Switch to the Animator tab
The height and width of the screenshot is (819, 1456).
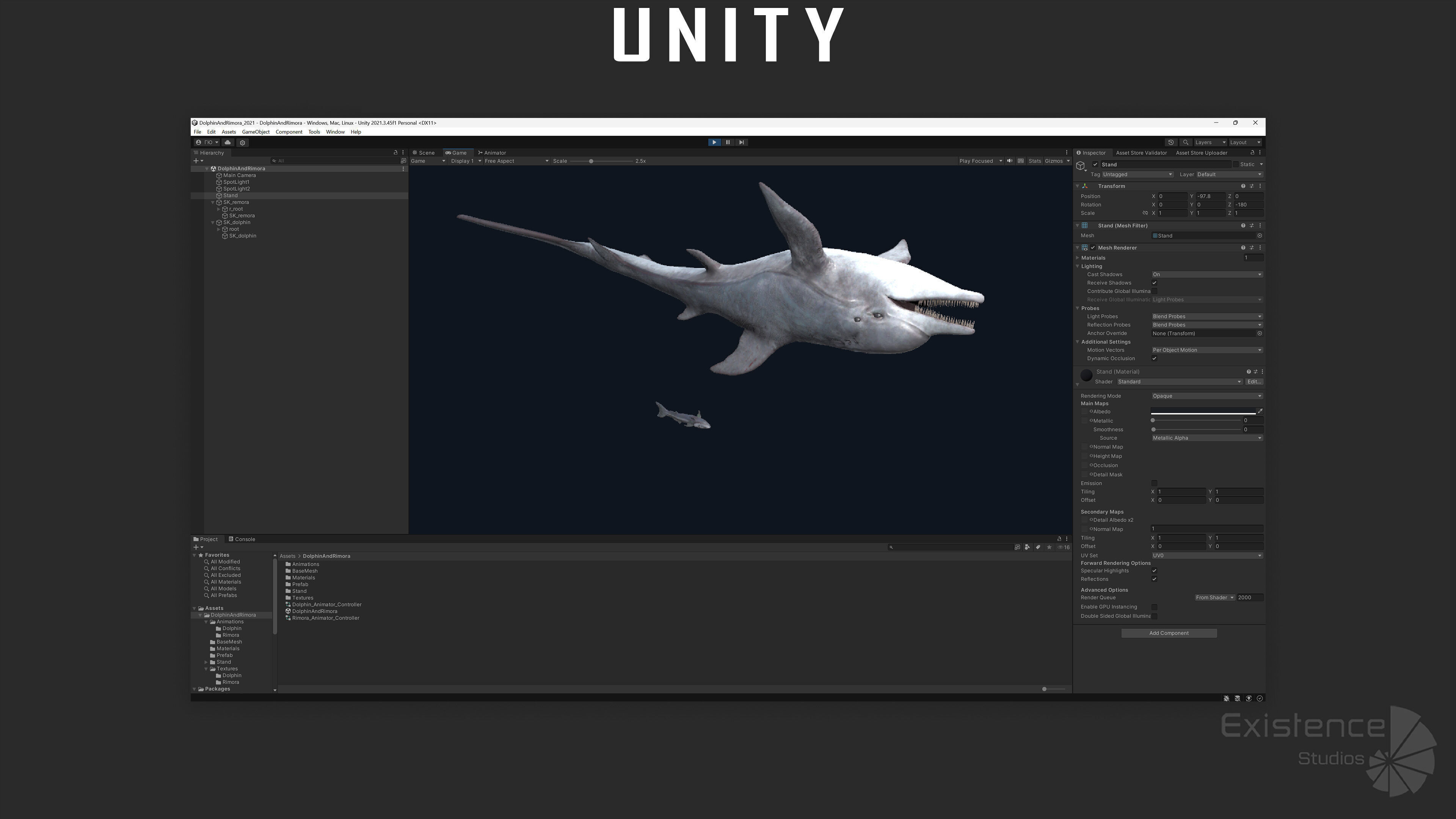tap(492, 152)
